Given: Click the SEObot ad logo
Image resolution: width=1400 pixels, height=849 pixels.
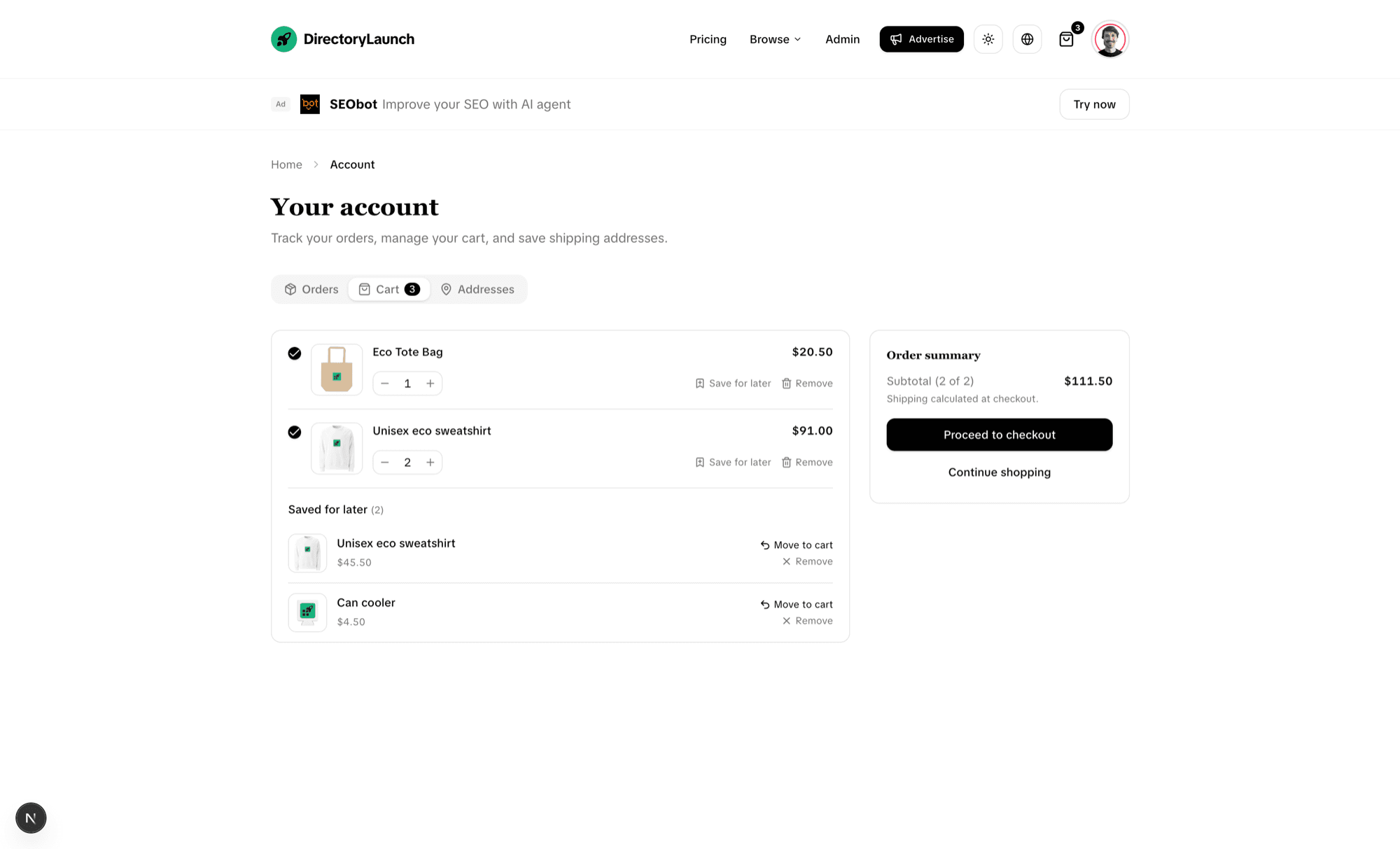Looking at the screenshot, I should (309, 104).
